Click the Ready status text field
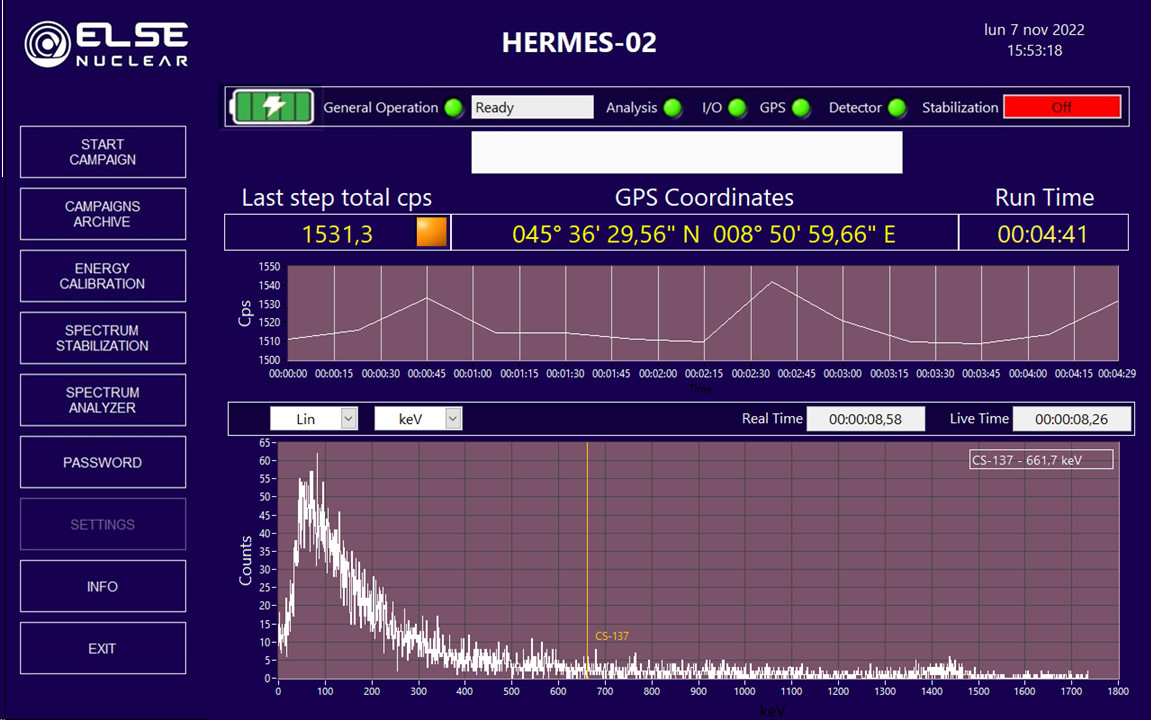The image size is (1151, 720). click(532, 108)
